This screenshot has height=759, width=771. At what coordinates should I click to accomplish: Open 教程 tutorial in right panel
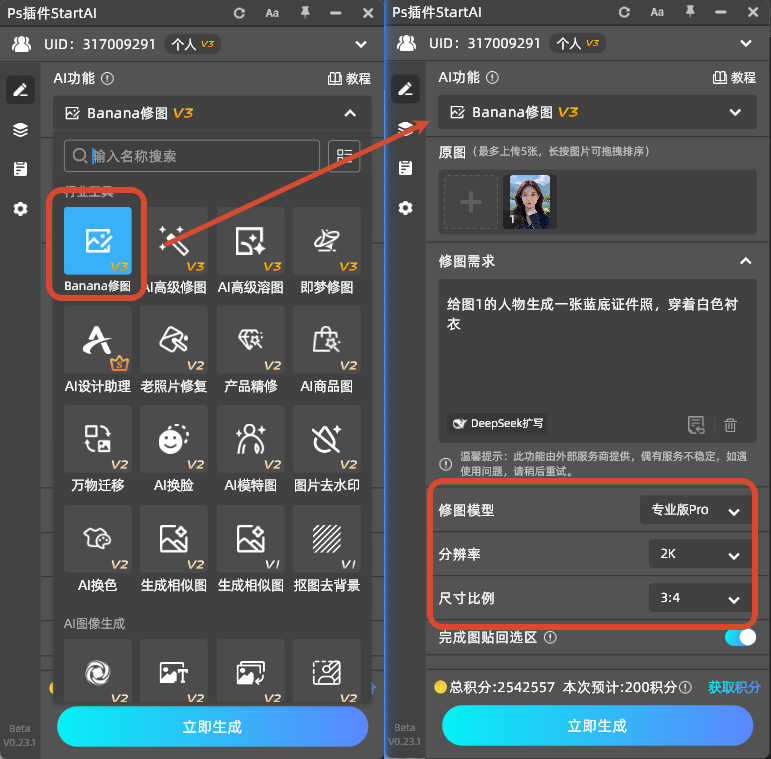[735, 77]
